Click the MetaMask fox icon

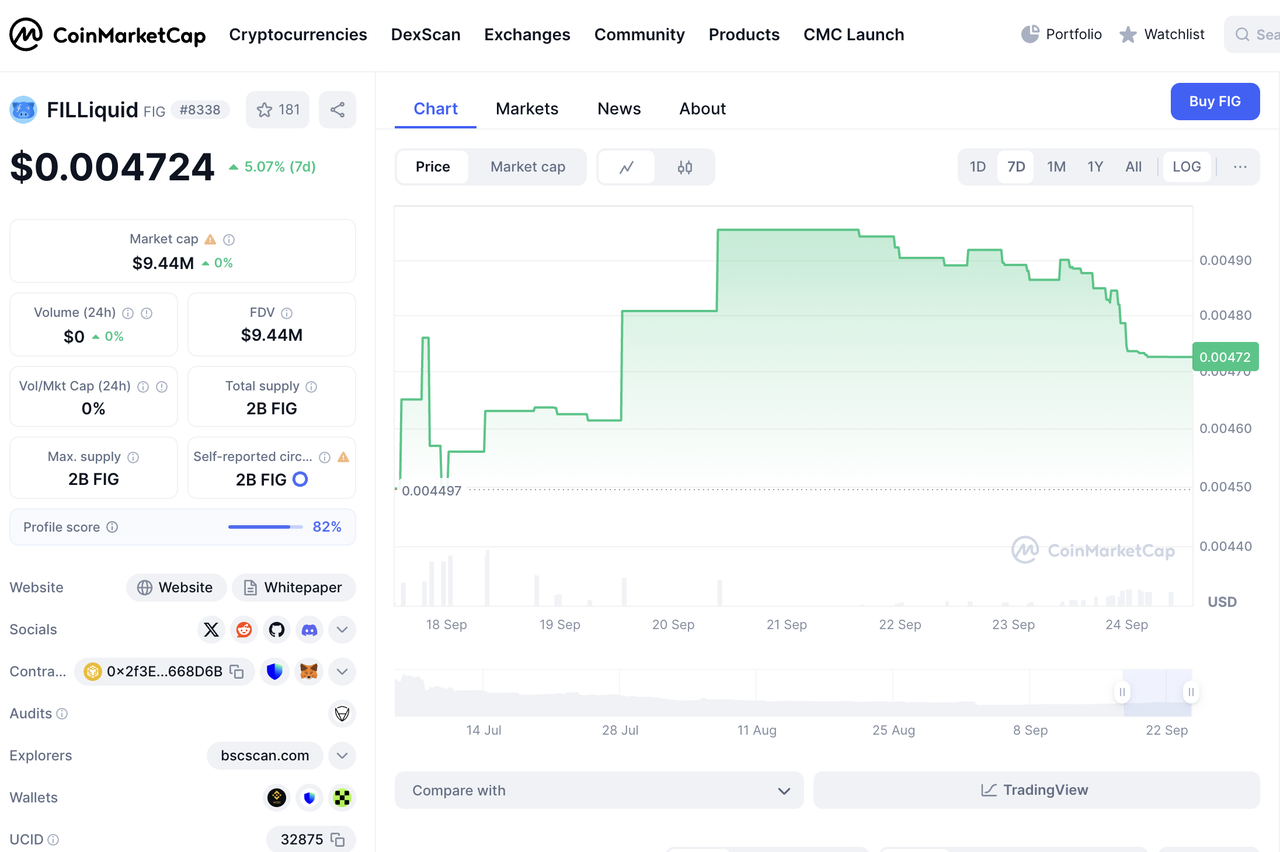pyautogui.click(x=310, y=672)
